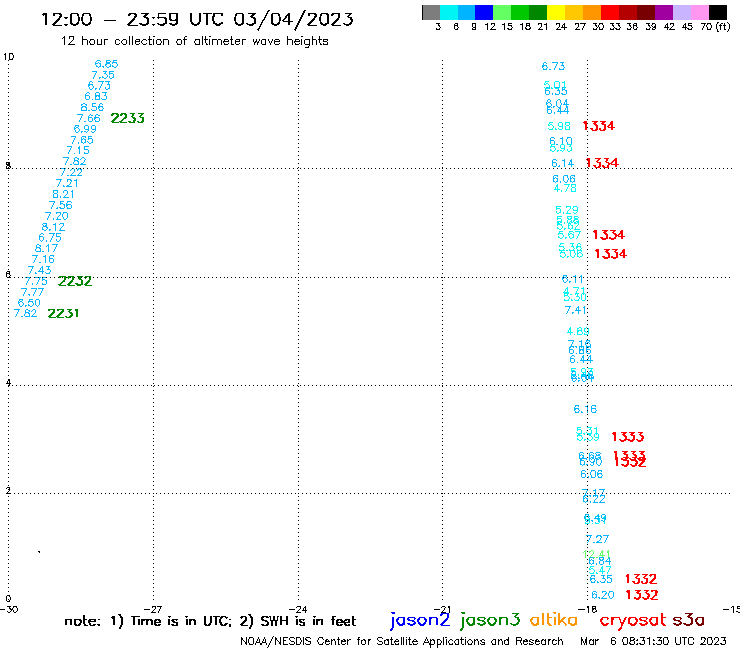This screenshot has width=740, height=650.
Task: Click the black legend color swatch
Action: [717, 13]
